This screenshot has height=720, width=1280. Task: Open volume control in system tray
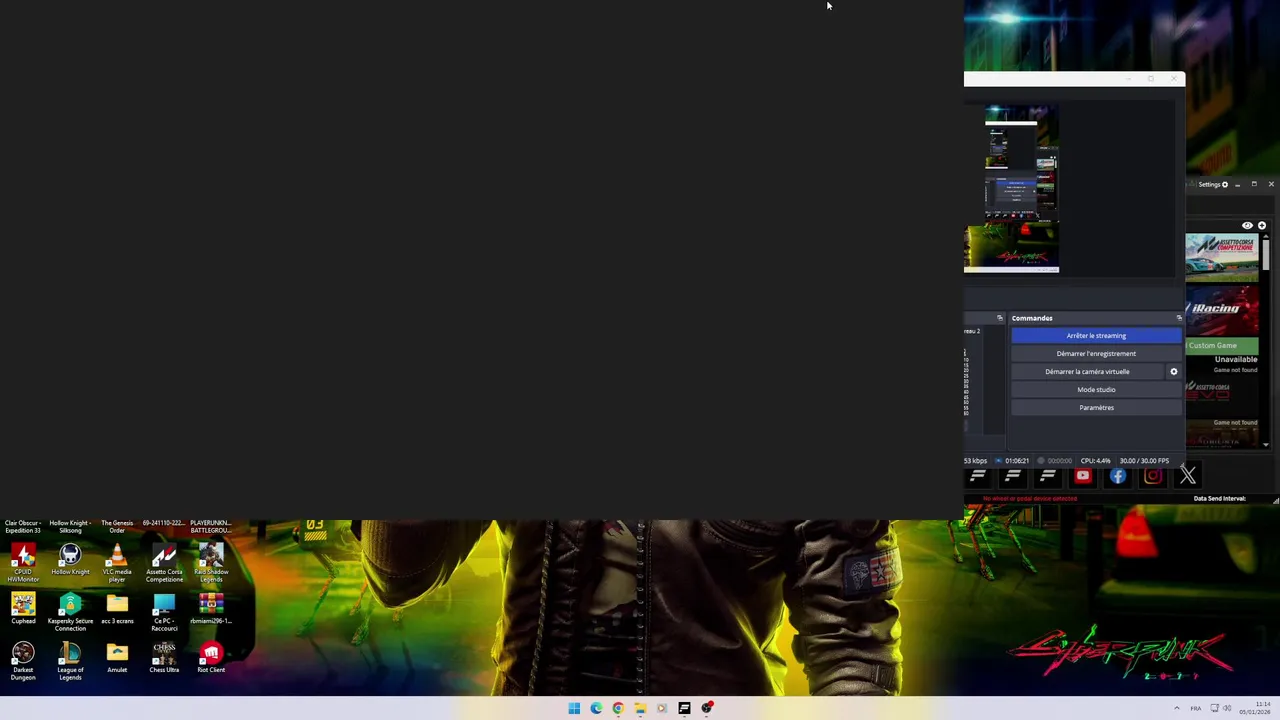tap(1227, 708)
